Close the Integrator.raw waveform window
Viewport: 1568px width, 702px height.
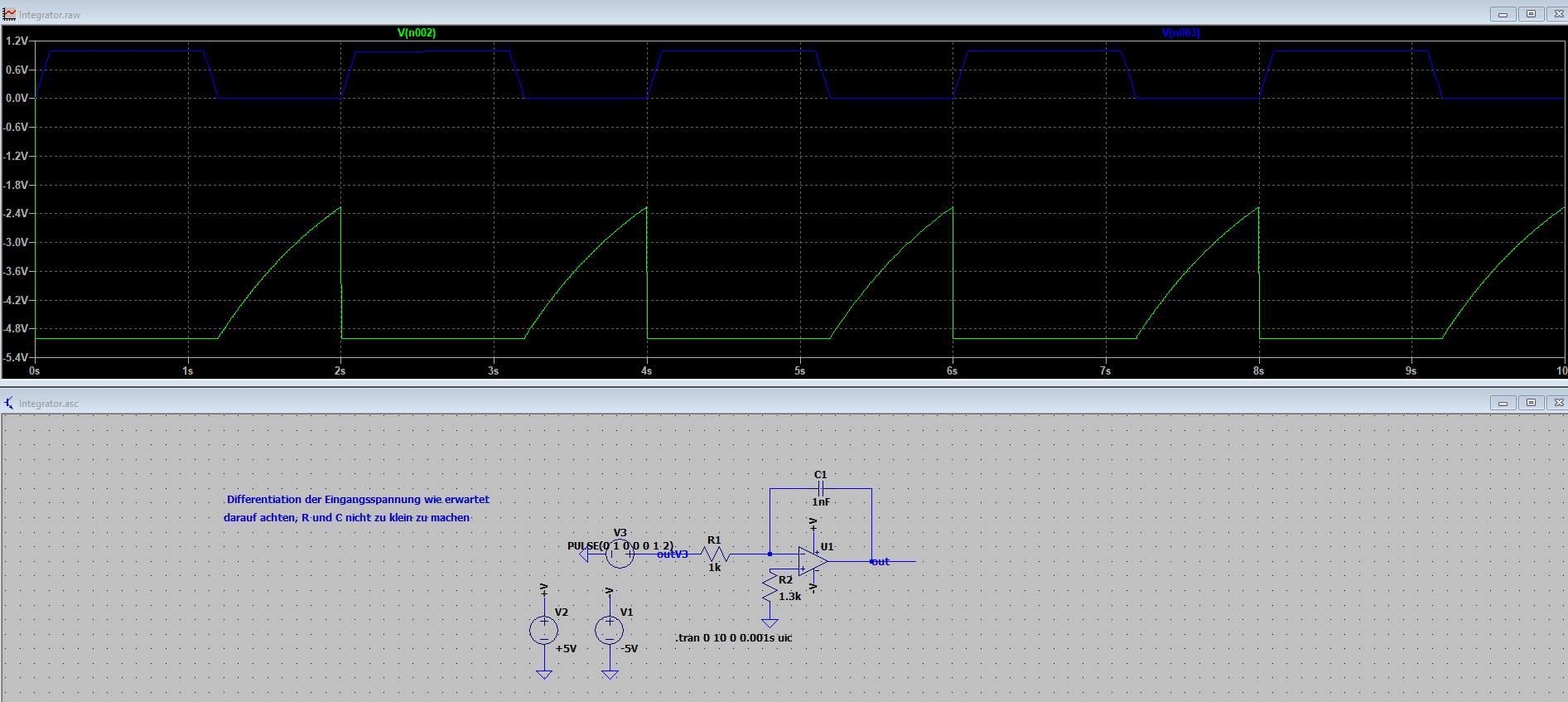1557,14
